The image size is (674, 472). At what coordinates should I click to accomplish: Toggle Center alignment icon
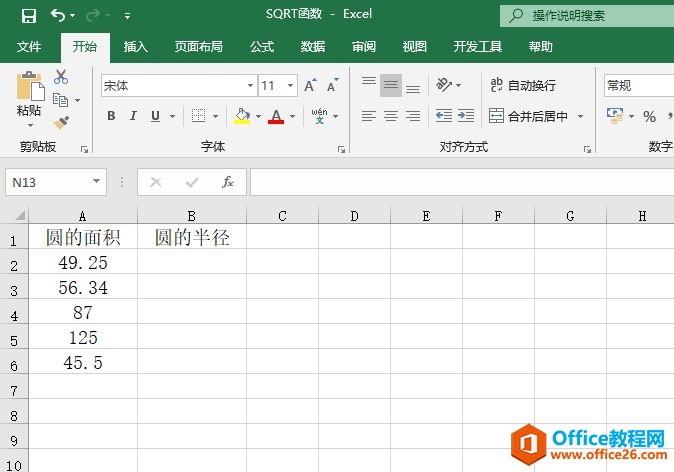(391, 116)
